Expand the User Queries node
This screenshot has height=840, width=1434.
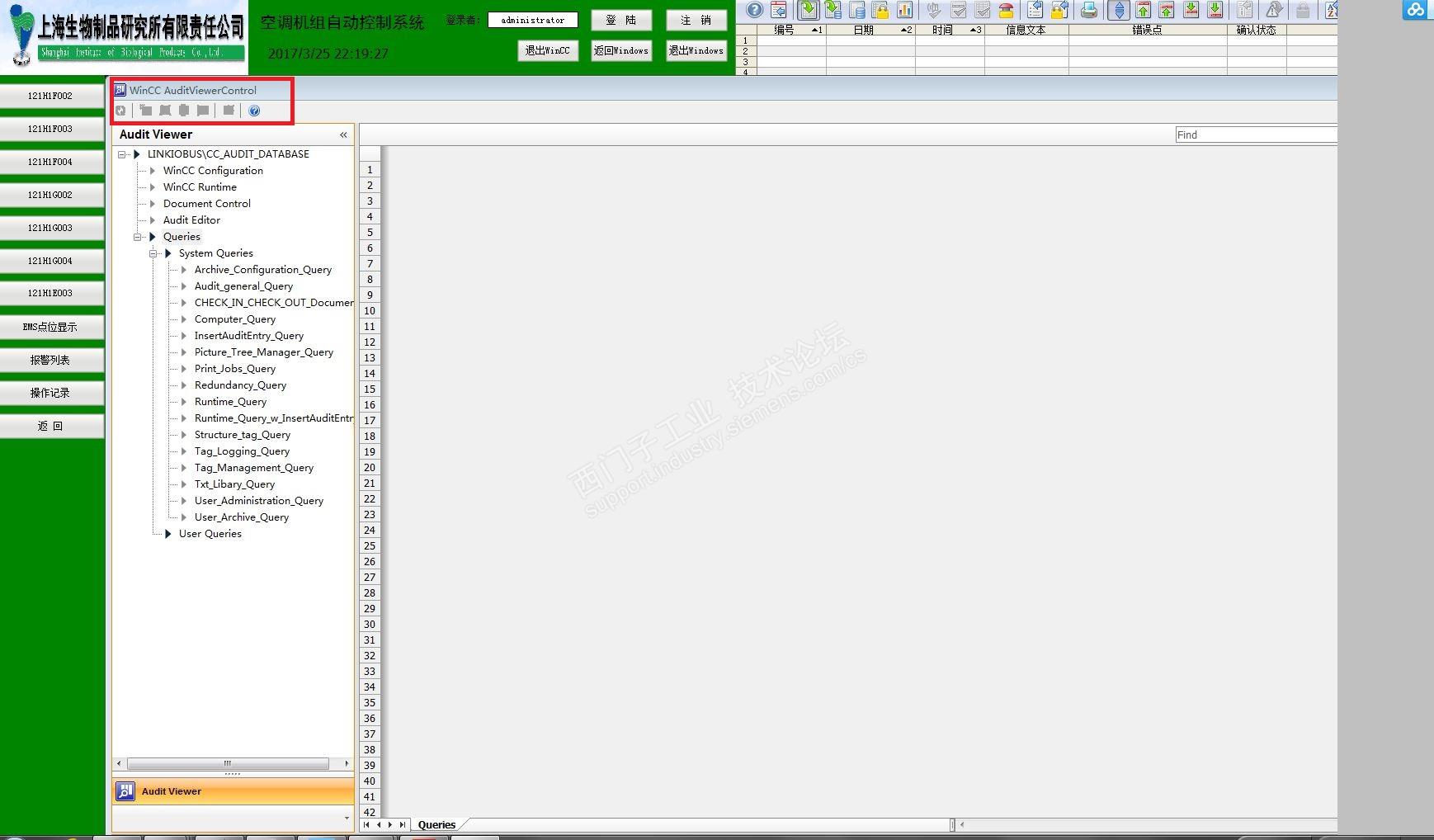tap(168, 534)
